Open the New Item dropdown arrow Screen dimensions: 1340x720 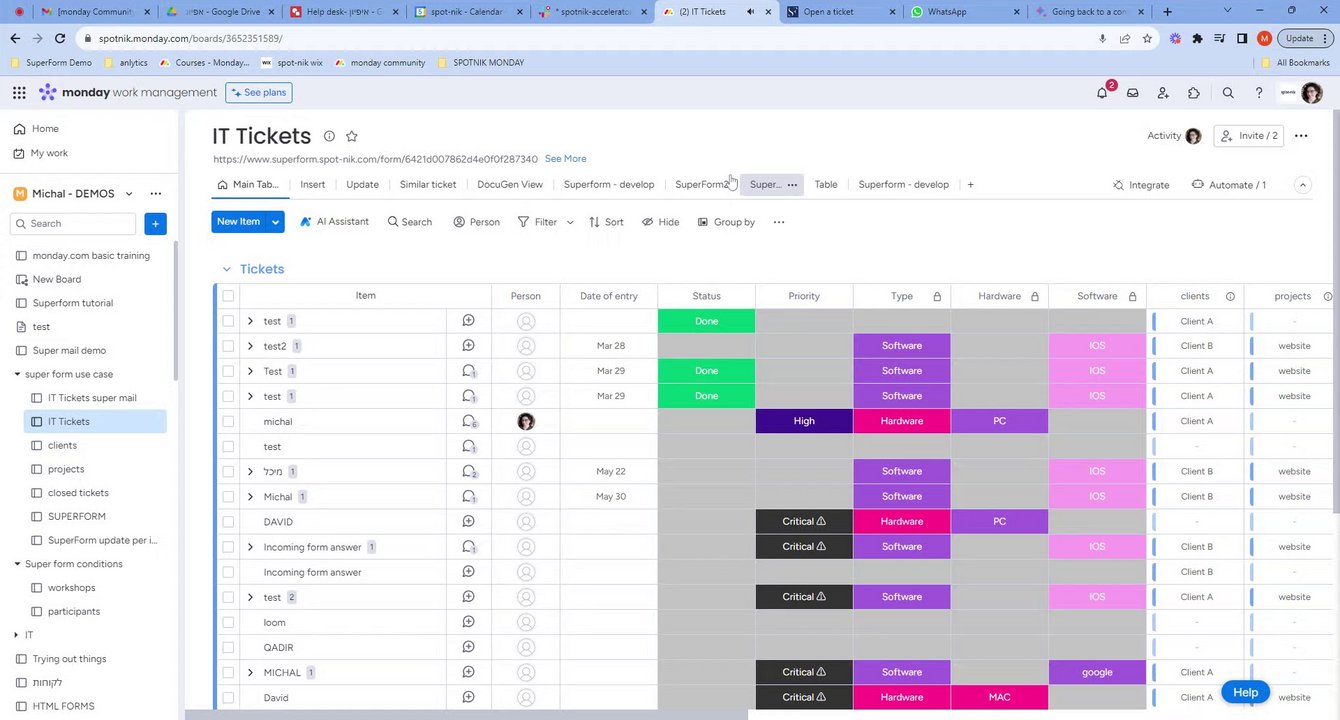click(275, 222)
